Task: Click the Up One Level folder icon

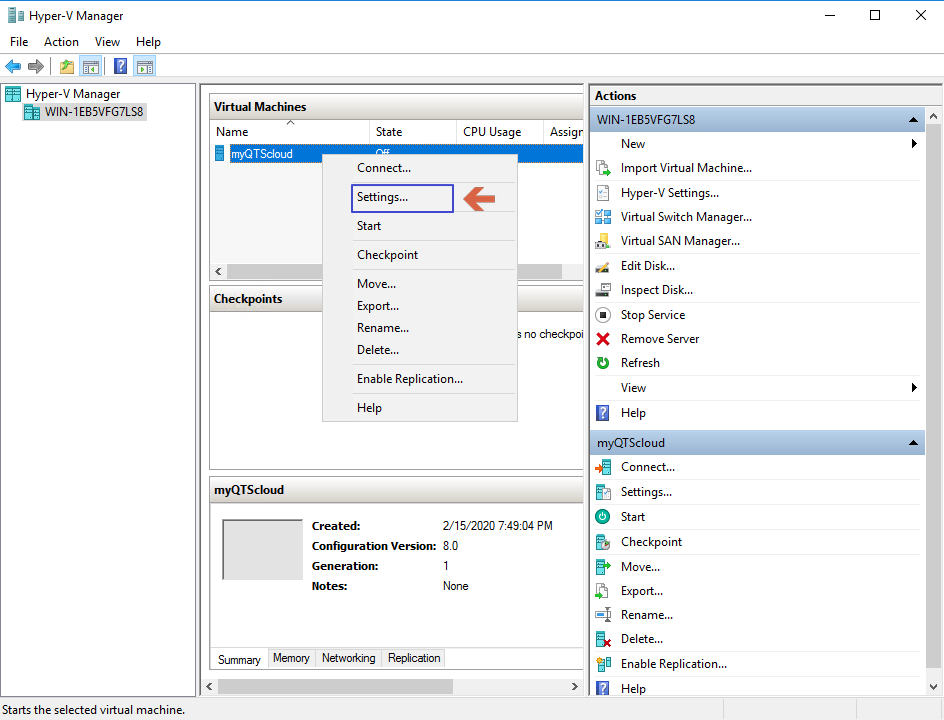Action: [x=67, y=66]
